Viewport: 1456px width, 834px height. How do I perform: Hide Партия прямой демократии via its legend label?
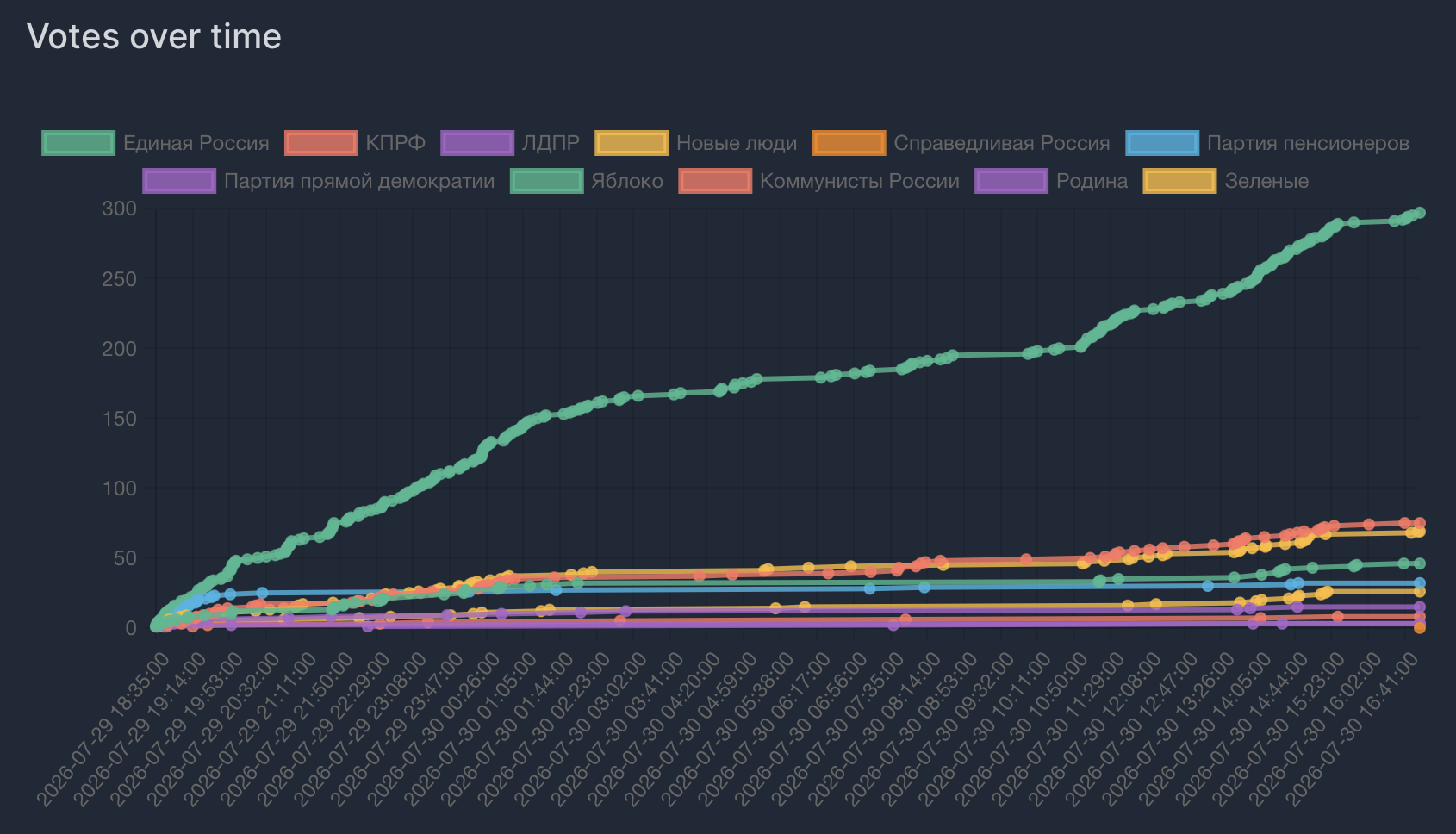[359, 181]
